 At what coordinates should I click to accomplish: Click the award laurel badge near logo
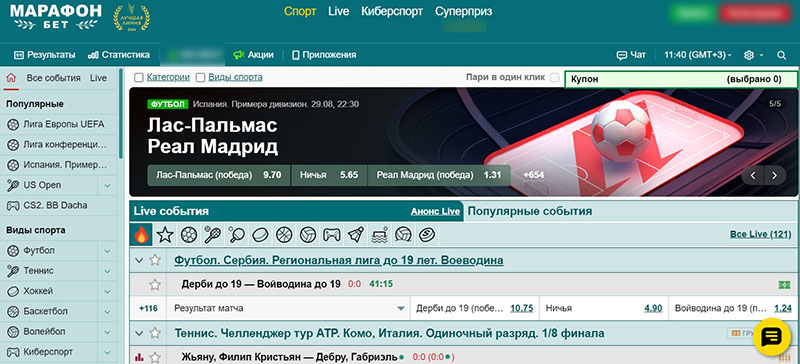[x=132, y=17]
